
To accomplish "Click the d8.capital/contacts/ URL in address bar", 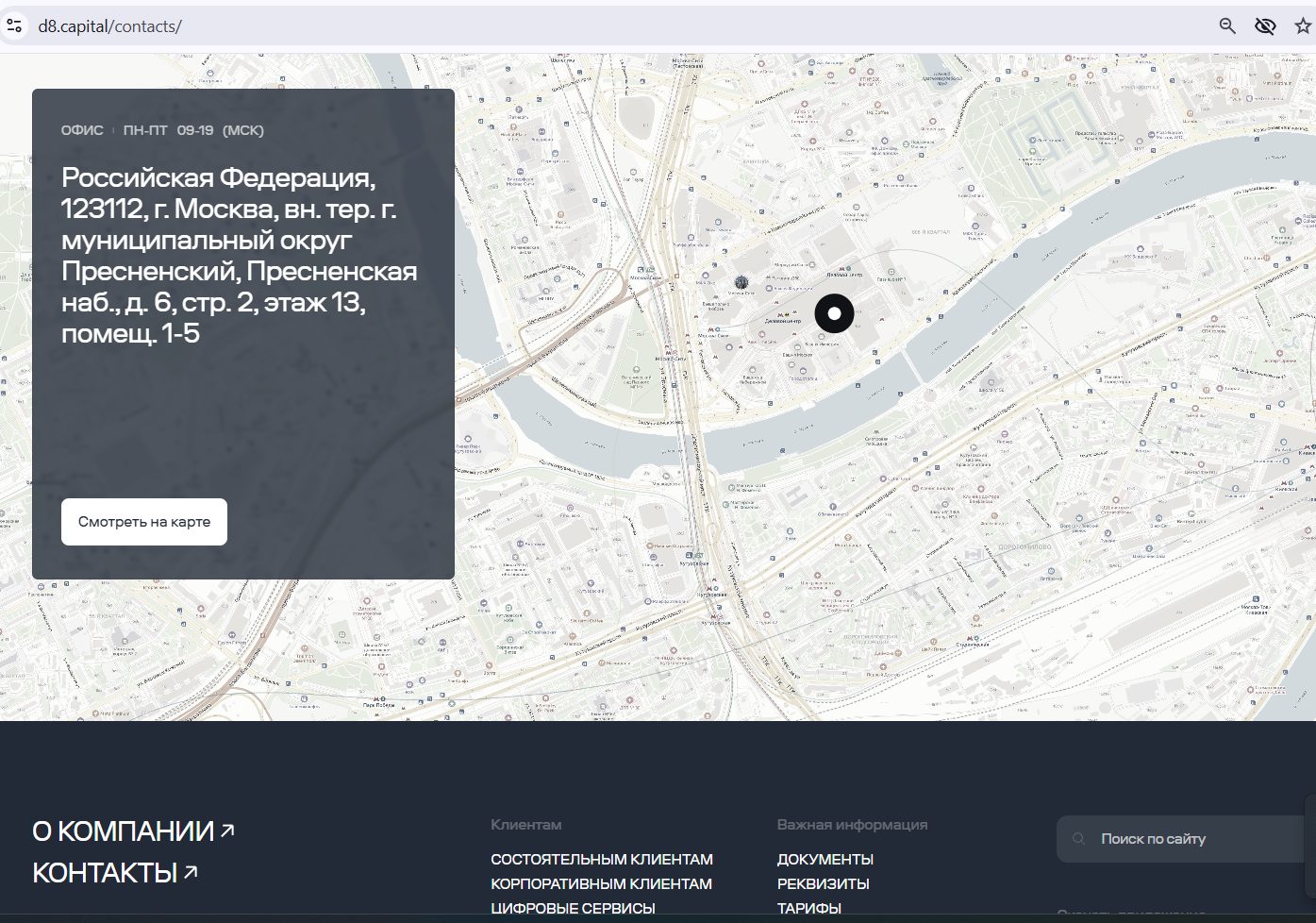I will (x=109, y=26).
